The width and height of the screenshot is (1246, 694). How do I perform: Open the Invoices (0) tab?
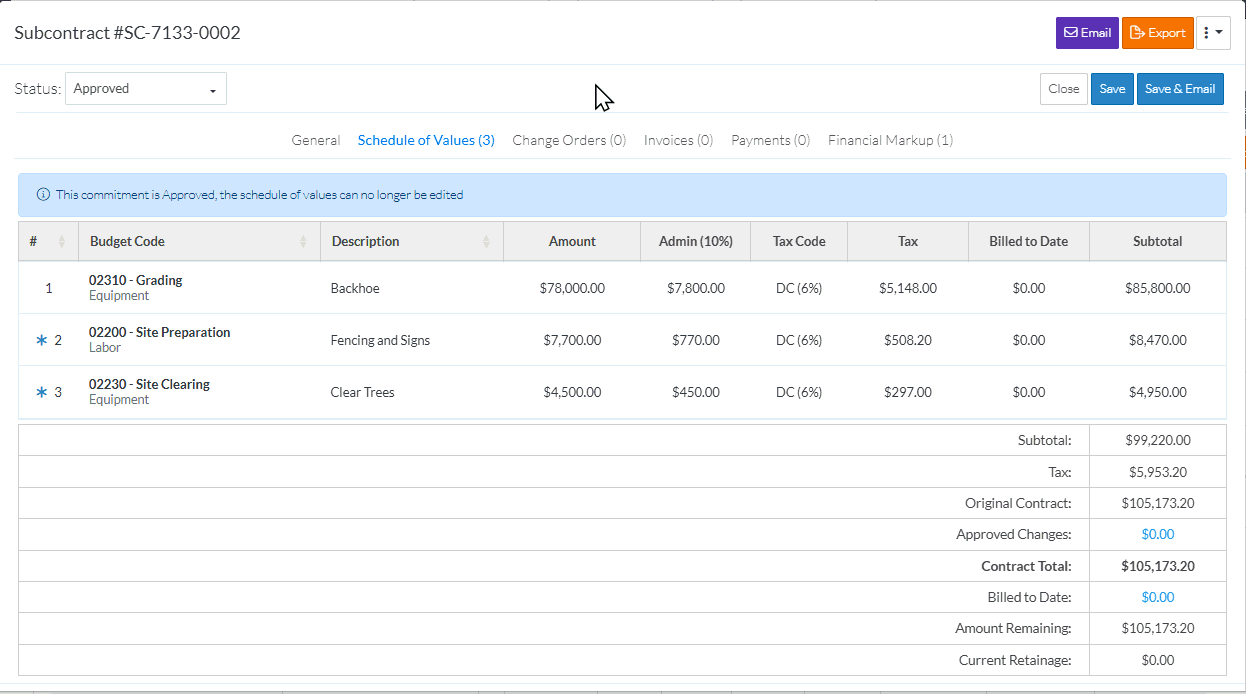[x=678, y=141]
